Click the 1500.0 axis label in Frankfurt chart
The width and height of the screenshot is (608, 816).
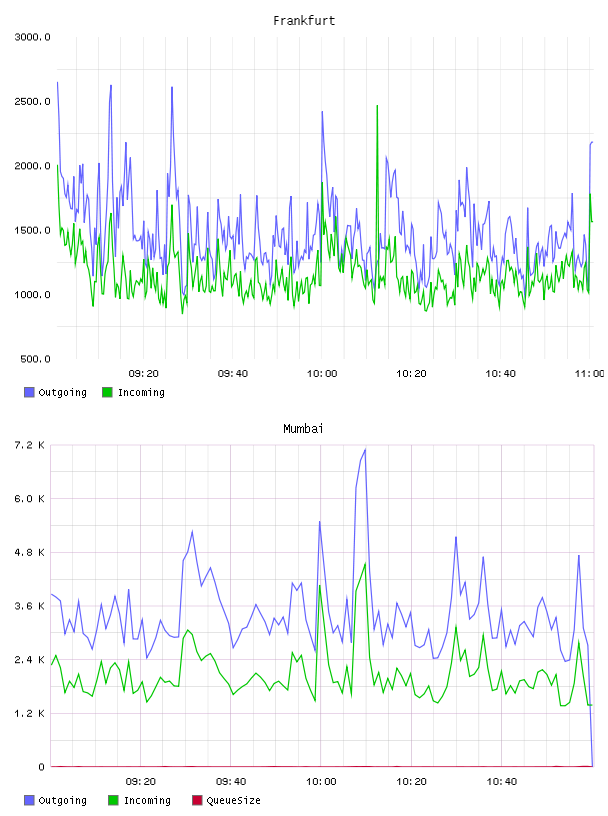point(32,231)
